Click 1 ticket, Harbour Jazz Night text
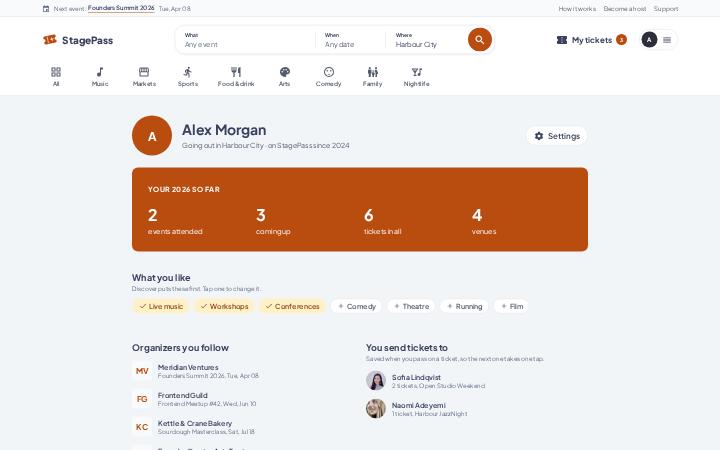This screenshot has height=450, width=720. click(x=429, y=414)
